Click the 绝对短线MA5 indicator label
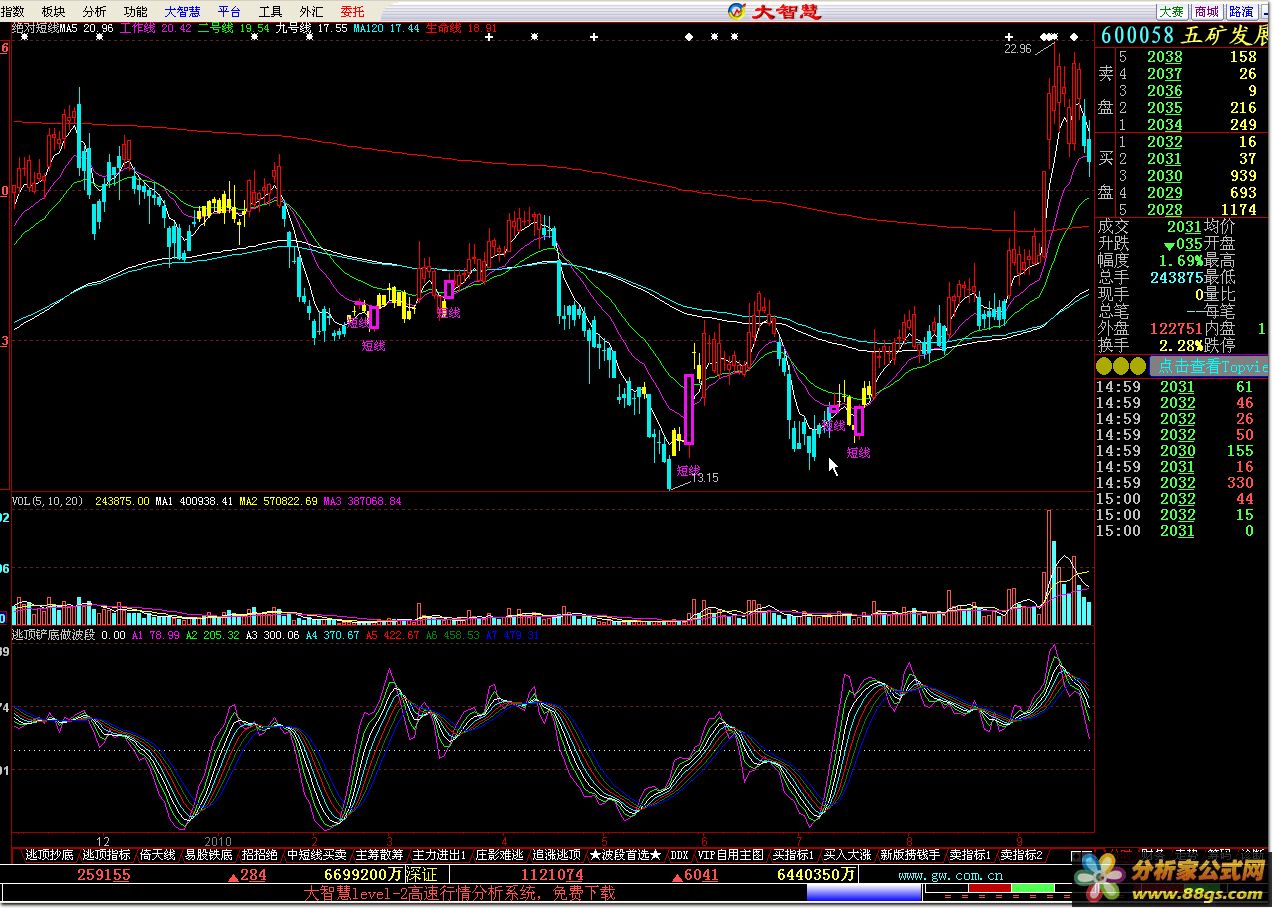Screen dimensions: 1274x909 coord(44,29)
